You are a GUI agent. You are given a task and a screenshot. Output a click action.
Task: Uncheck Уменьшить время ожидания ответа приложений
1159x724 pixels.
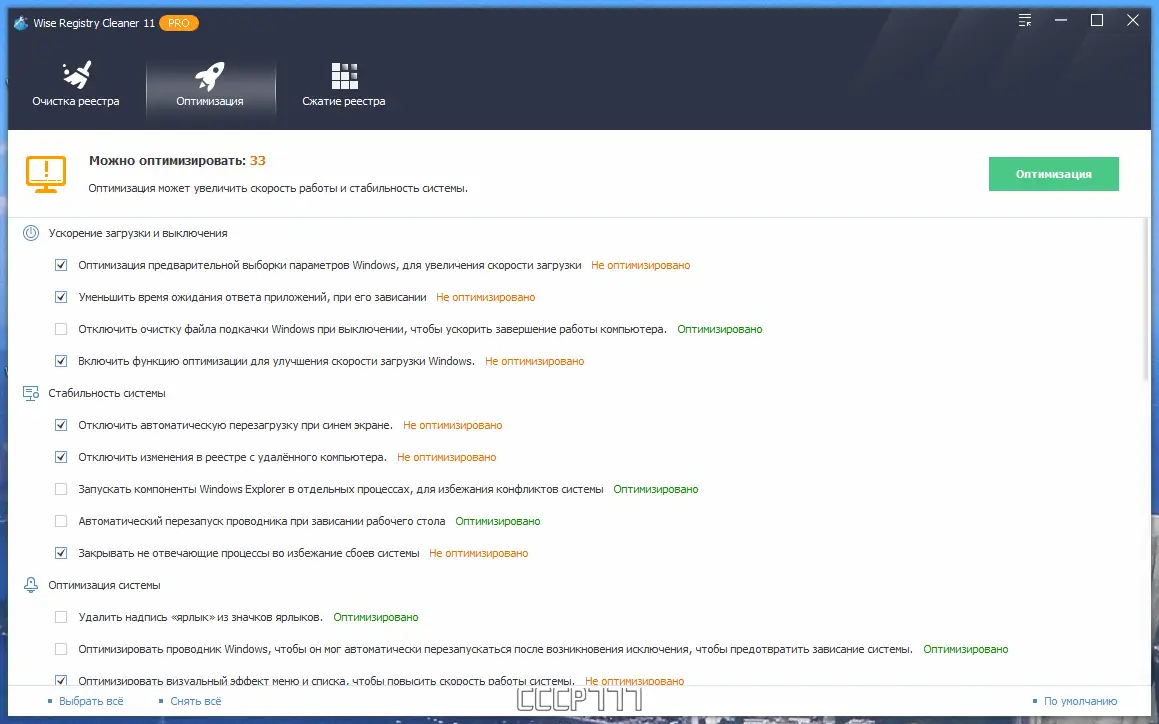coord(61,297)
